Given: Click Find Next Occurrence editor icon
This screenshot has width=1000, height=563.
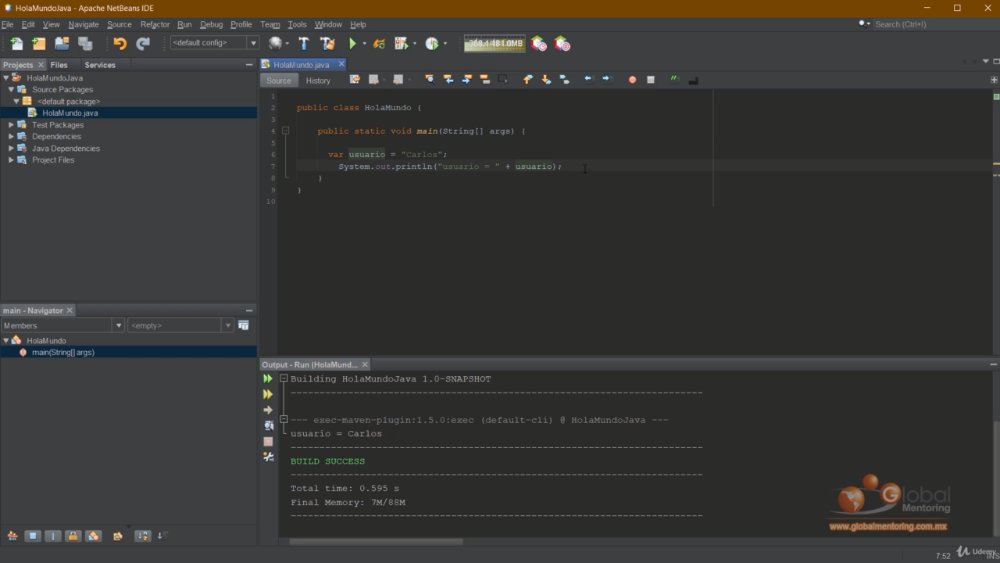Looking at the screenshot, I should (x=467, y=80).
